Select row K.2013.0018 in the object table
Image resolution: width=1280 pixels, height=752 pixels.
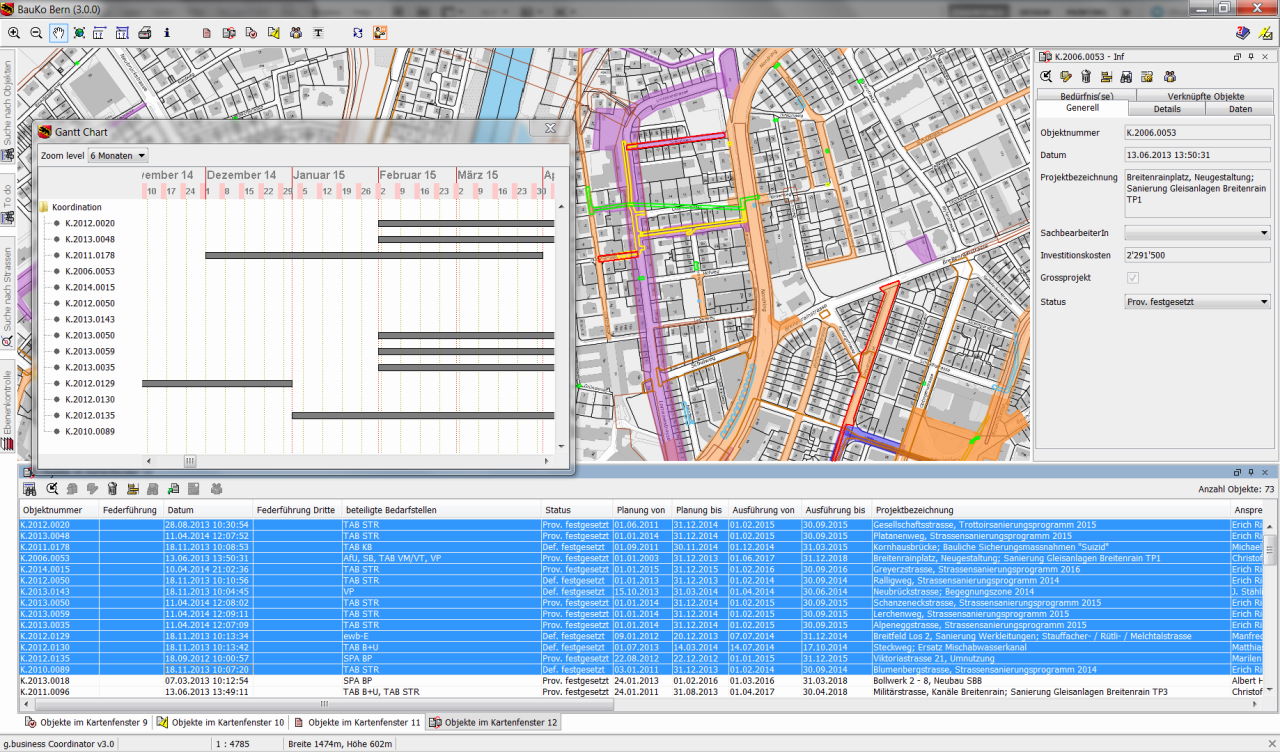click(x=45, y=681)
